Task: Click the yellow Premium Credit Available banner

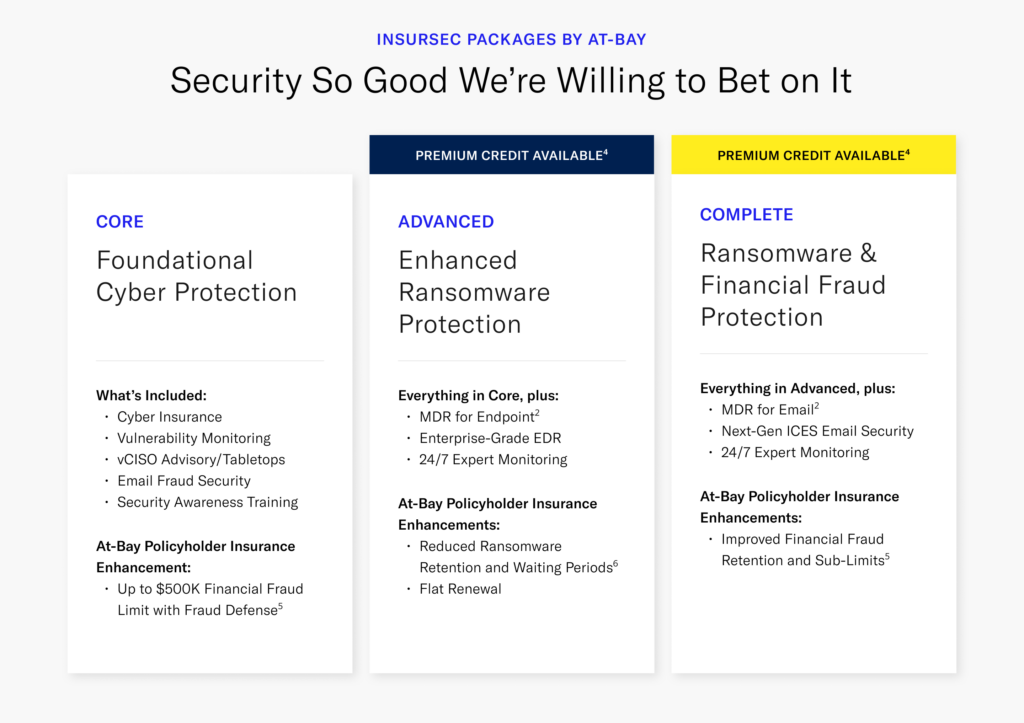Action: coord(813,155)
